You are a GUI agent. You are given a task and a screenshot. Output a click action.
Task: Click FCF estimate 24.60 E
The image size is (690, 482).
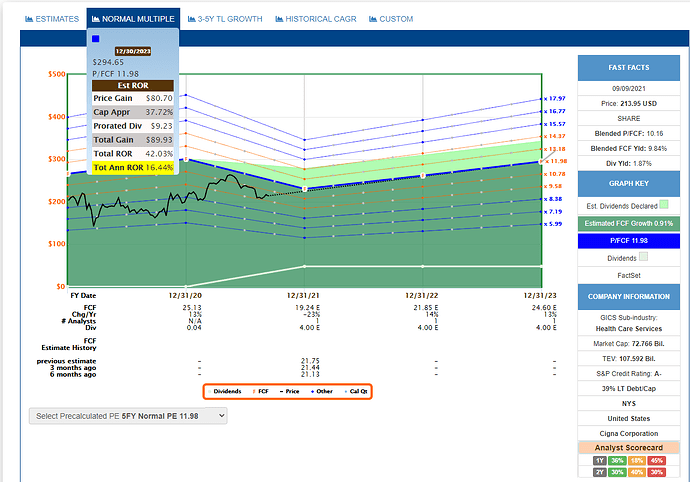544,308
